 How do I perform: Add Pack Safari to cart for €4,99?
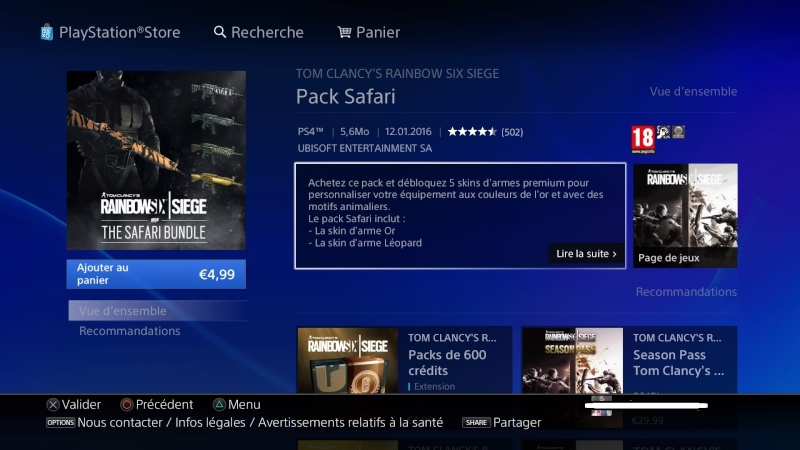[x=156, y=274]
